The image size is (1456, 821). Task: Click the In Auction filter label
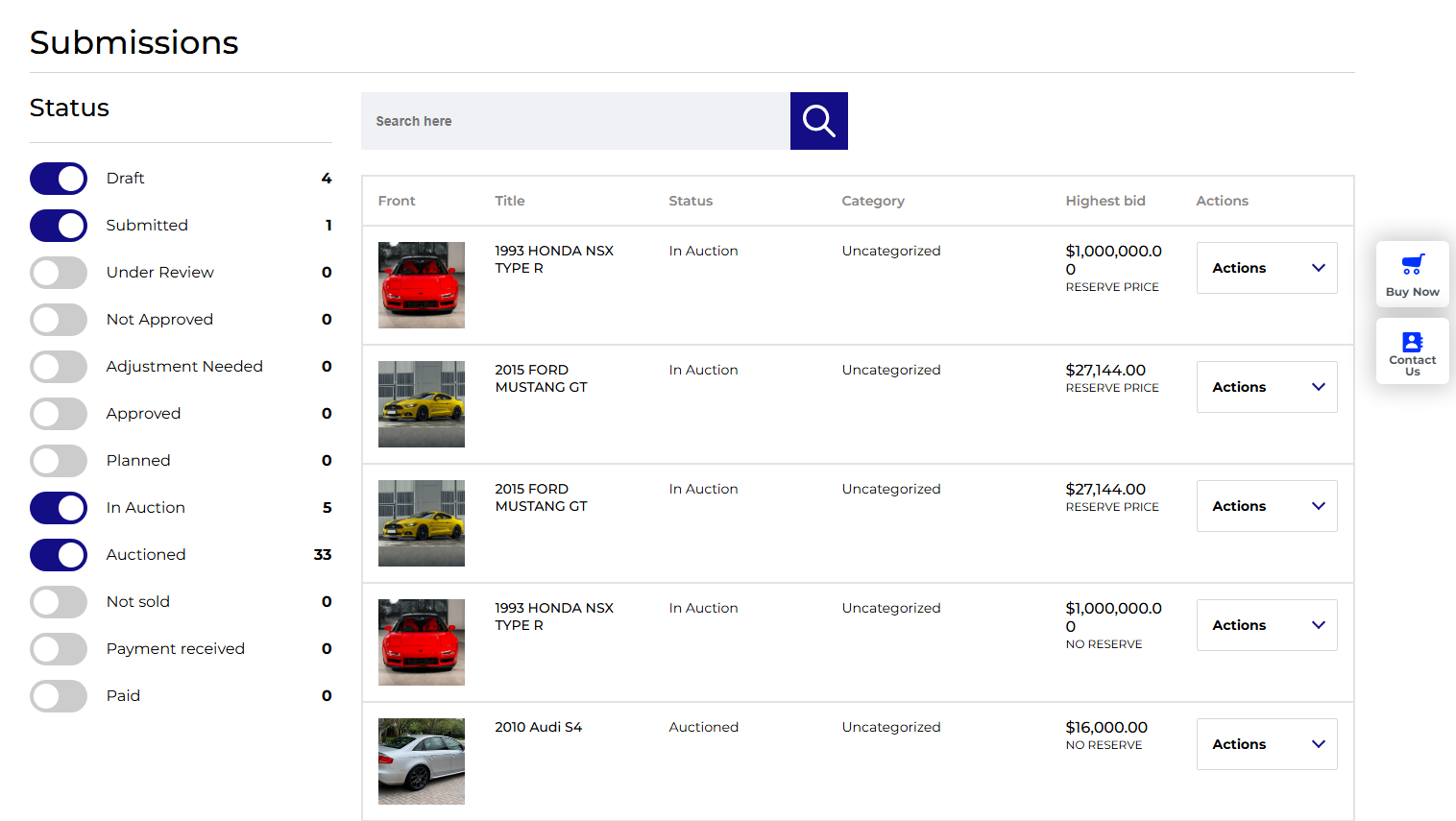point(145,508)
